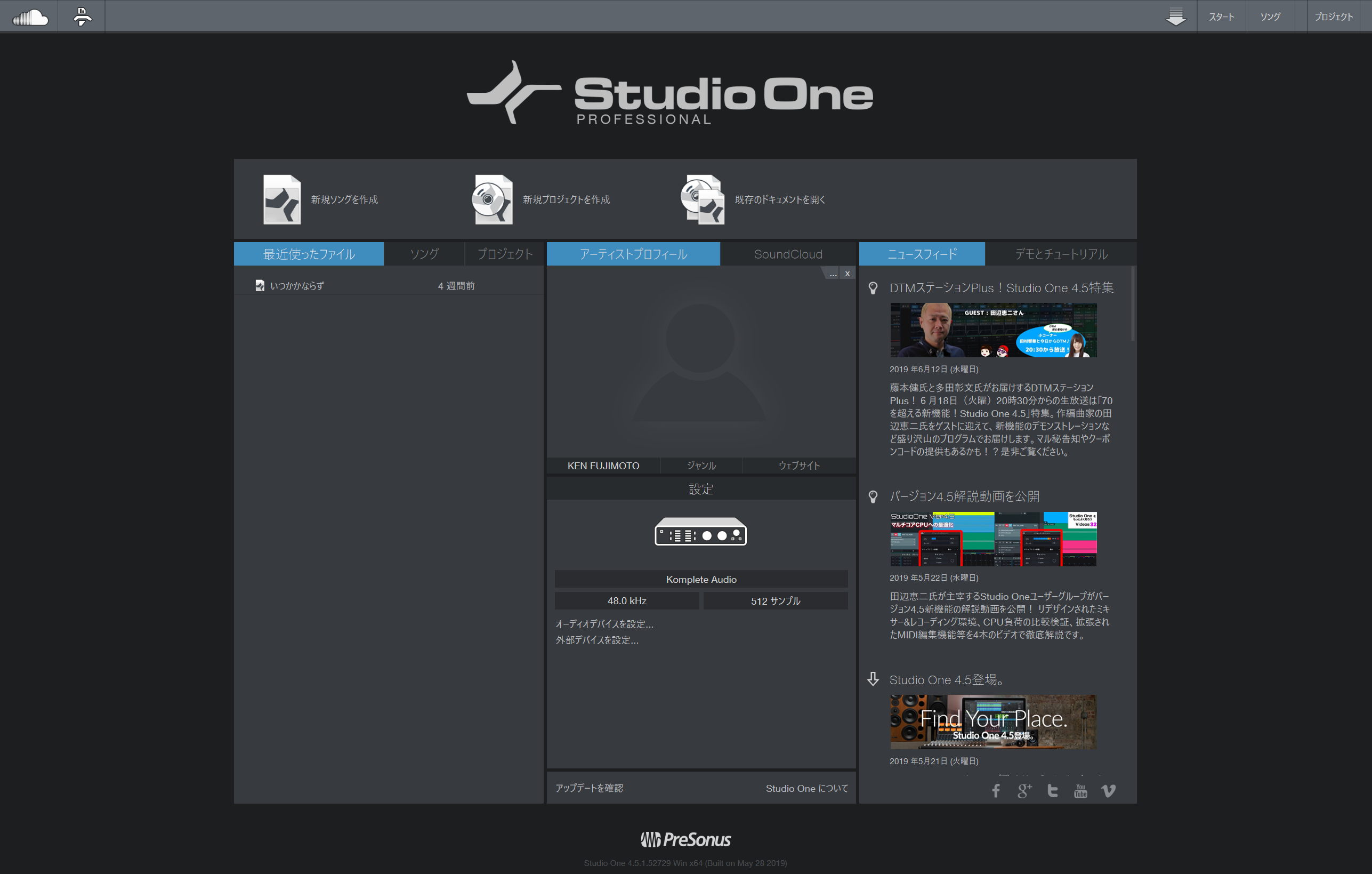
Task: Click the 4 週間前 timestamp
Action: coord(456,286)
